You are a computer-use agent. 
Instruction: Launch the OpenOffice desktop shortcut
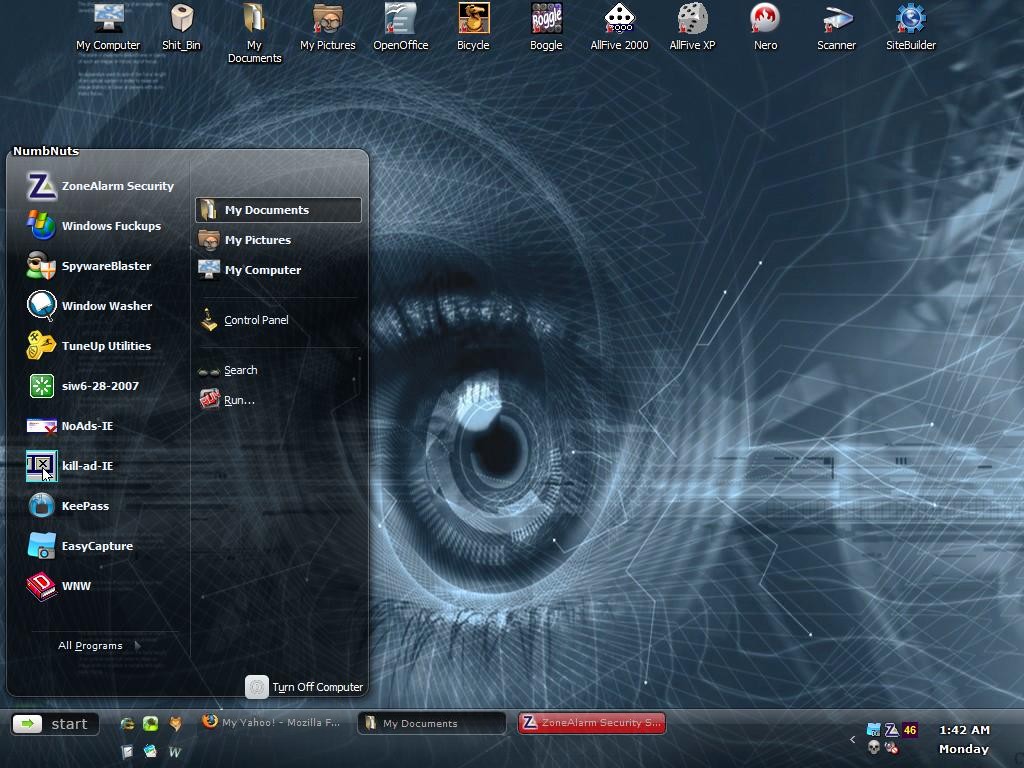point(400,27)
